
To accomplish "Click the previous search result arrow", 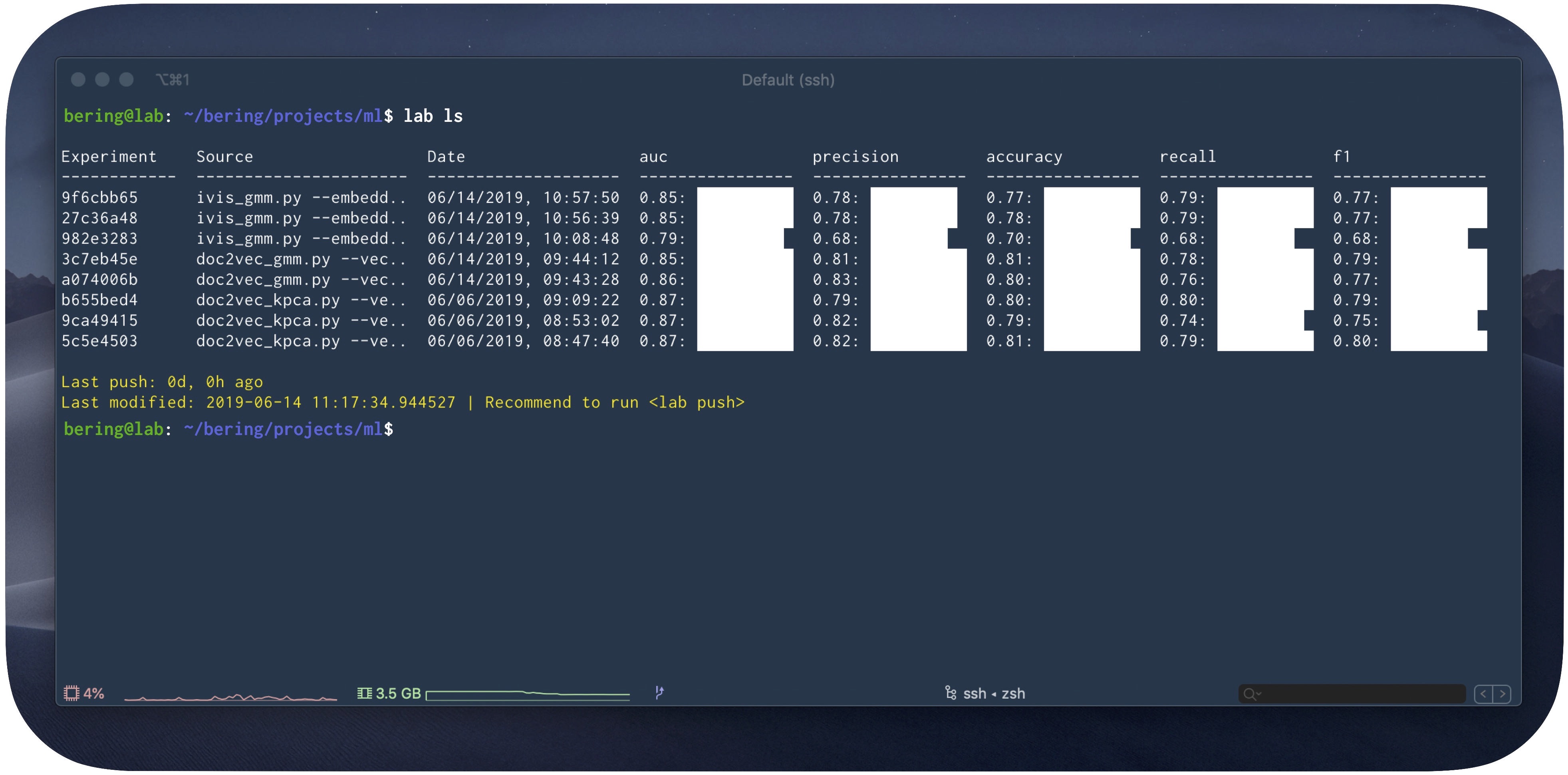I will point(1484,694).
